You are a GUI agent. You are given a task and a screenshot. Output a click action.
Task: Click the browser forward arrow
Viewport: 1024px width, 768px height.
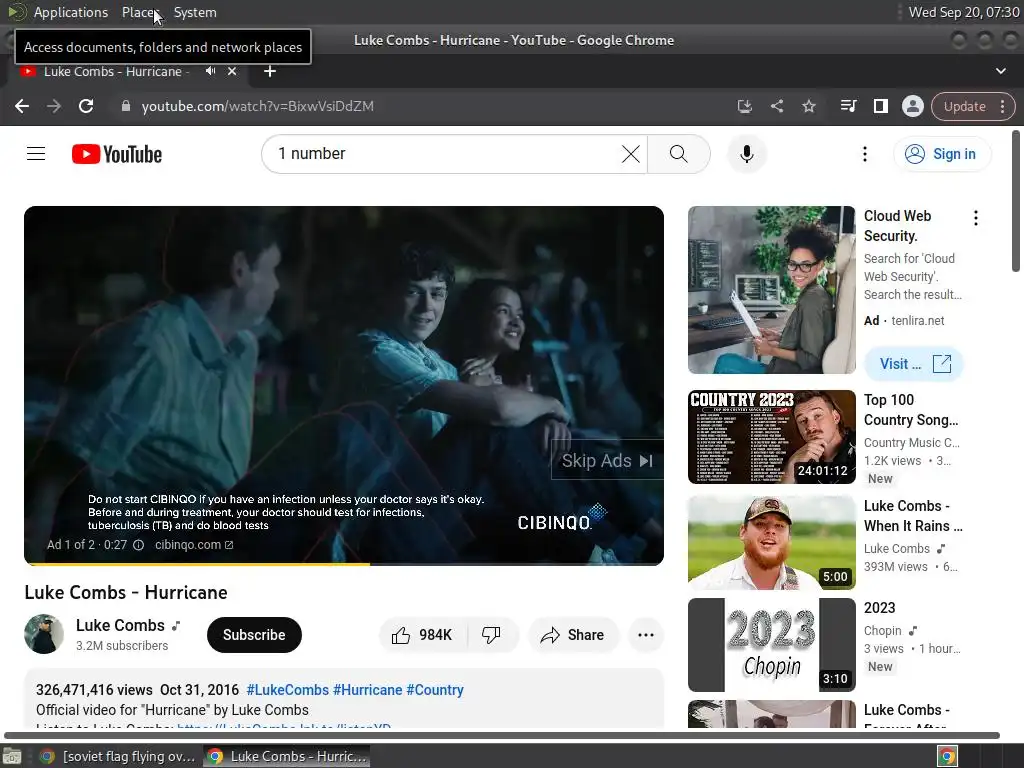click(x=54, y=106)
